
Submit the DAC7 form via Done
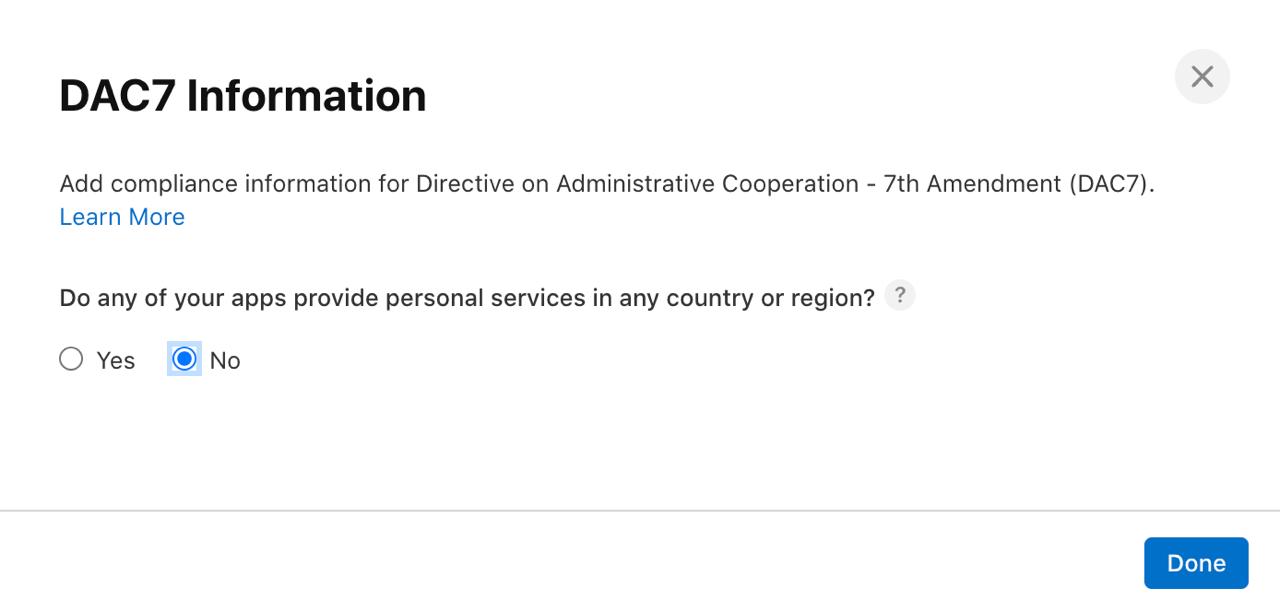point(1196,563)
